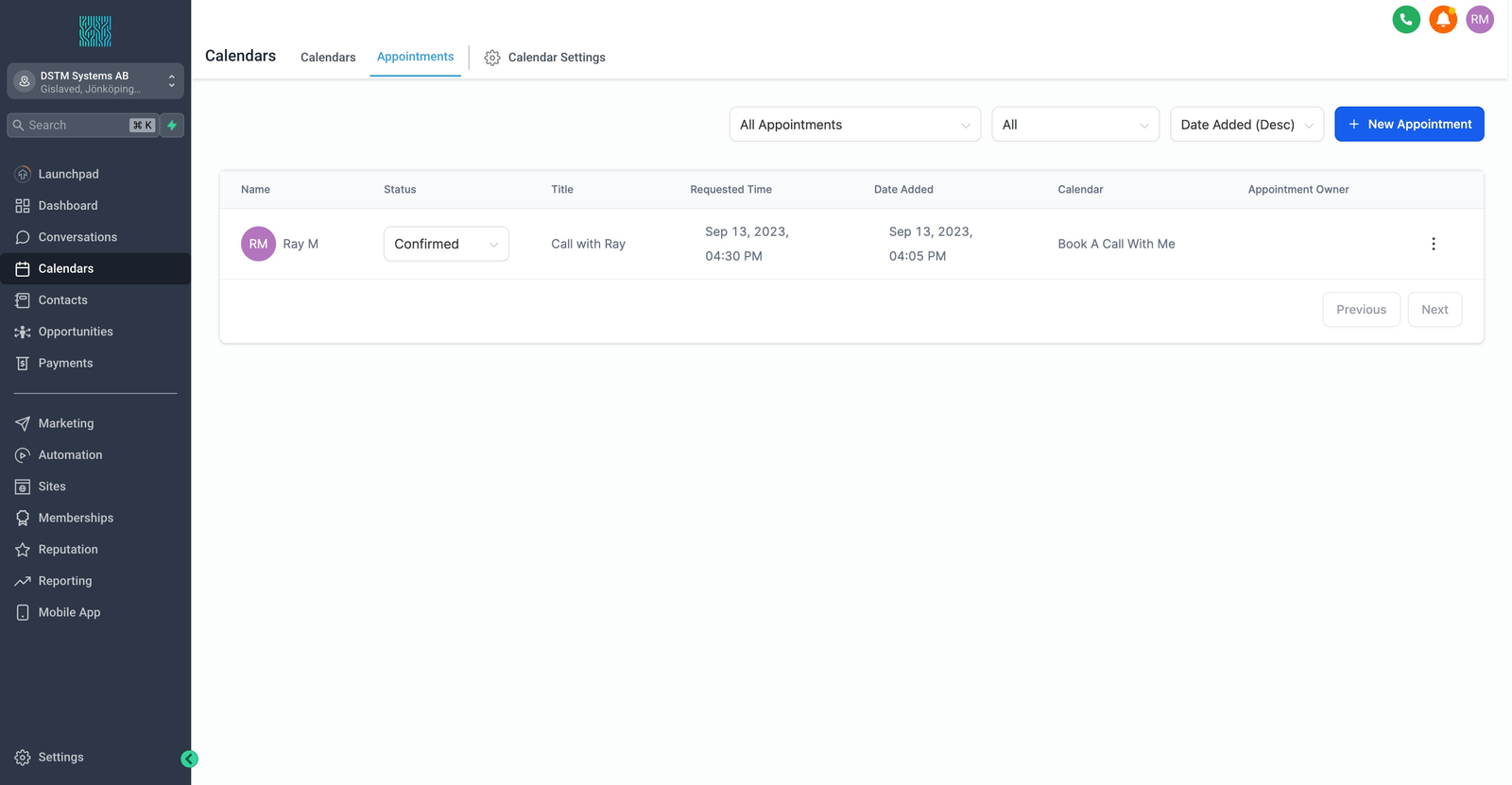Expand the Date Added (Desc) sort dropdown
This screenshot has width=1512, height=785.
1246,125
